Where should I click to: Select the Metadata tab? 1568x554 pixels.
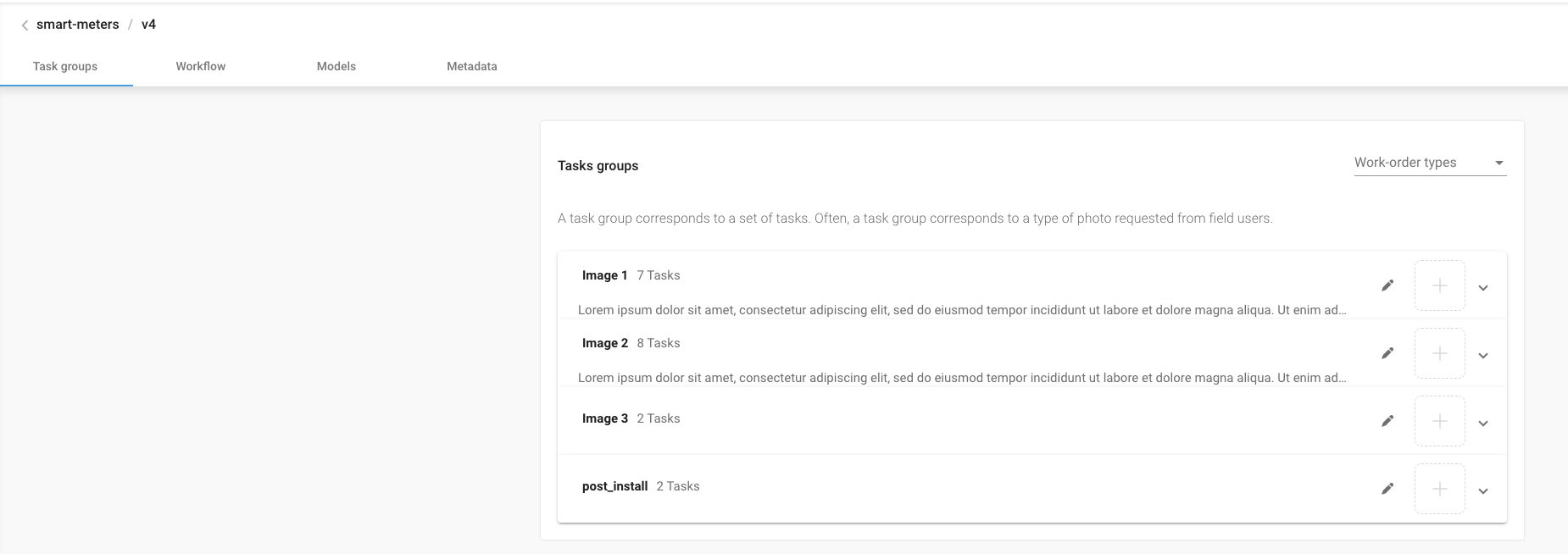coord(472,66)
